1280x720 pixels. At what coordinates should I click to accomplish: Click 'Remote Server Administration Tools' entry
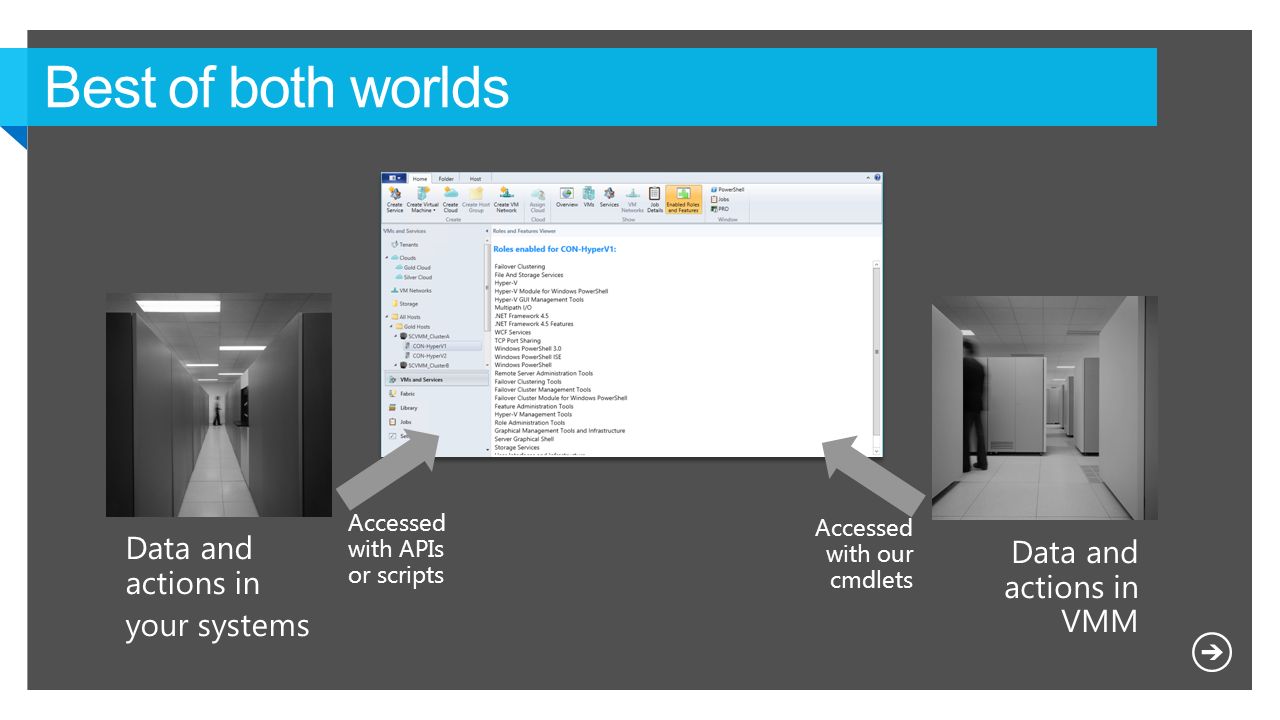pyautogui.click(x=543, y=373)
